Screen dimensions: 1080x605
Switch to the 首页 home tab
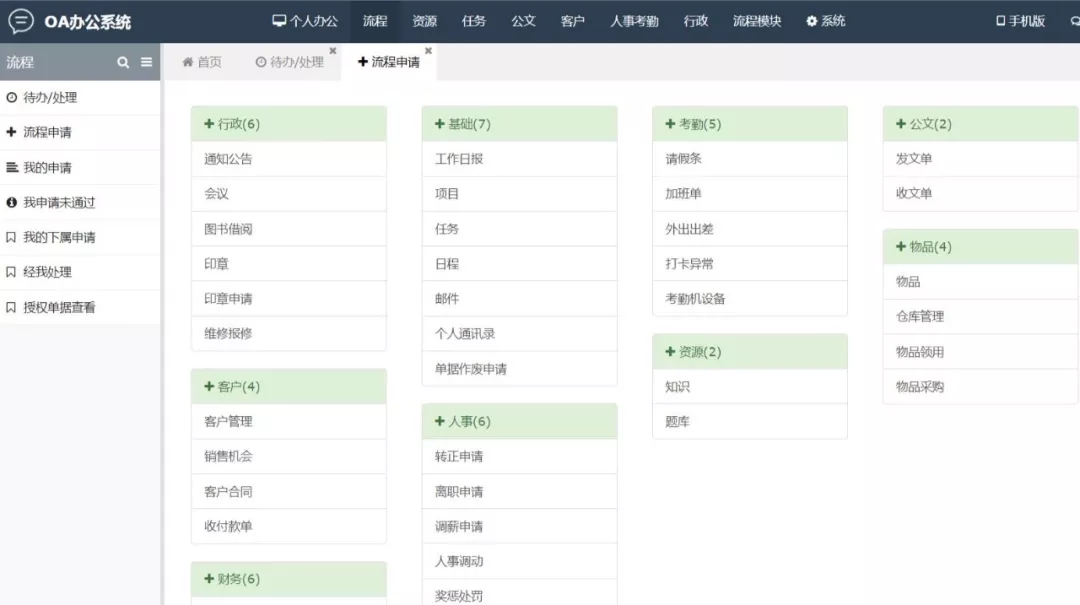(x=202, y=62)
